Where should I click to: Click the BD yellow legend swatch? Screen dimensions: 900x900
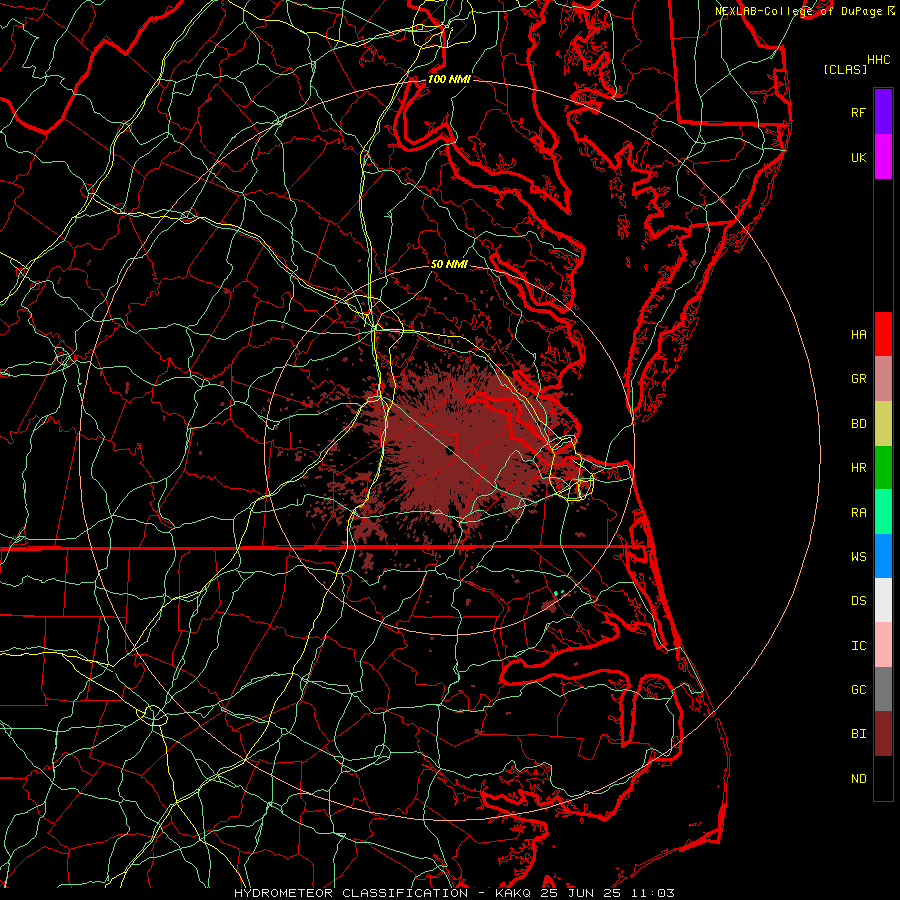click(x=883, y=424)
